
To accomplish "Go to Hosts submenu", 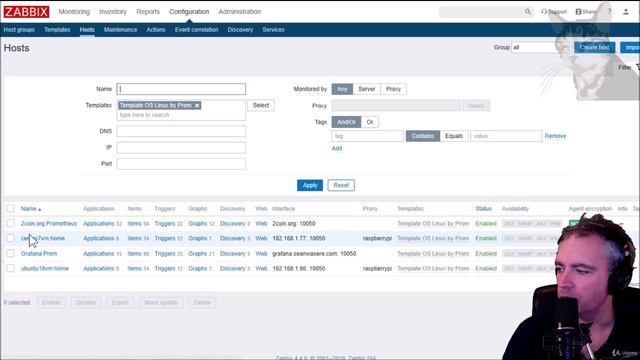I will pyautogui.click(x=87, y=30).
